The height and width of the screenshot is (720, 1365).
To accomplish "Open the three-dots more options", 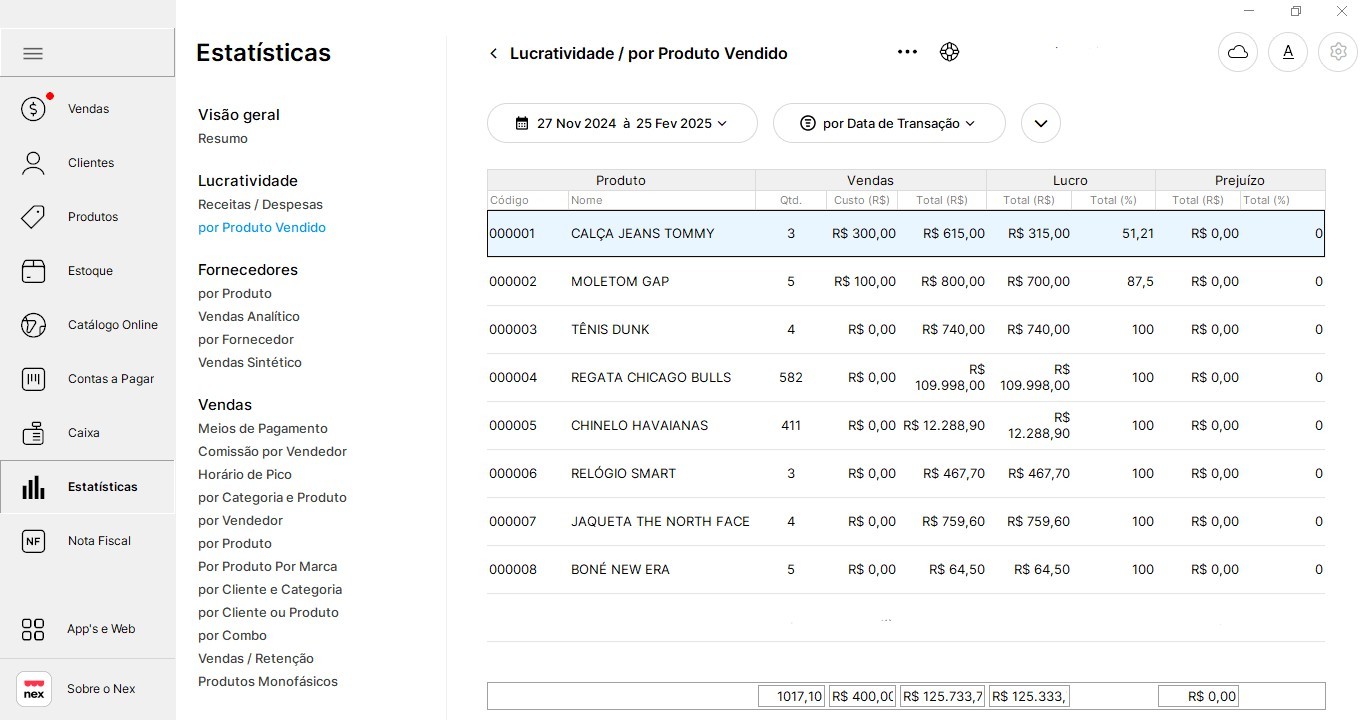I will [907, 52].
